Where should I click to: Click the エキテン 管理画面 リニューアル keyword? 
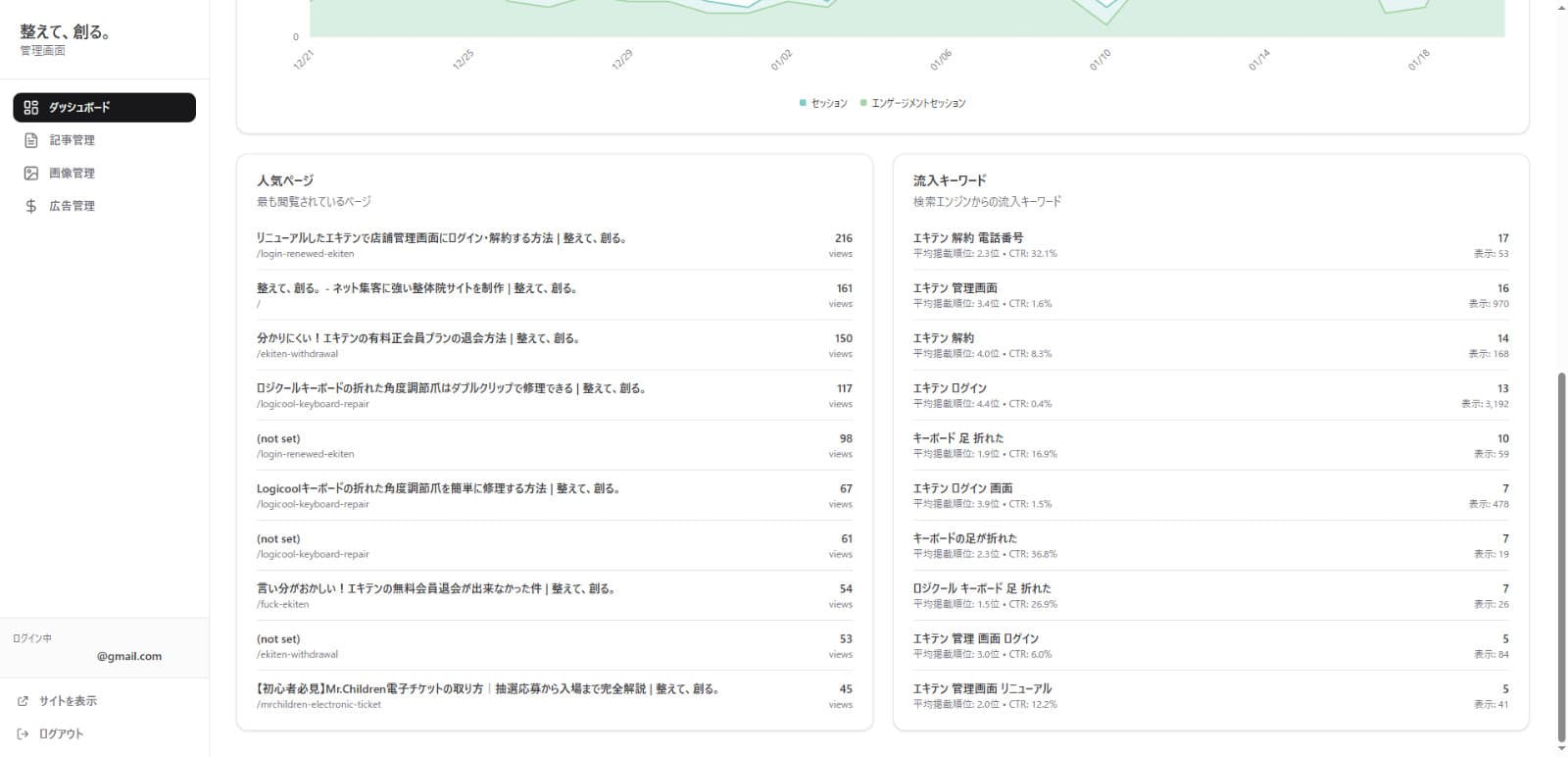(982, 689)
